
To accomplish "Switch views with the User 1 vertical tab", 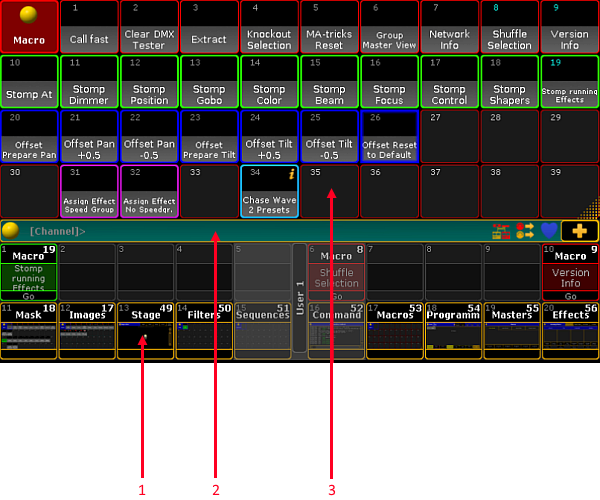I will 300,298.
